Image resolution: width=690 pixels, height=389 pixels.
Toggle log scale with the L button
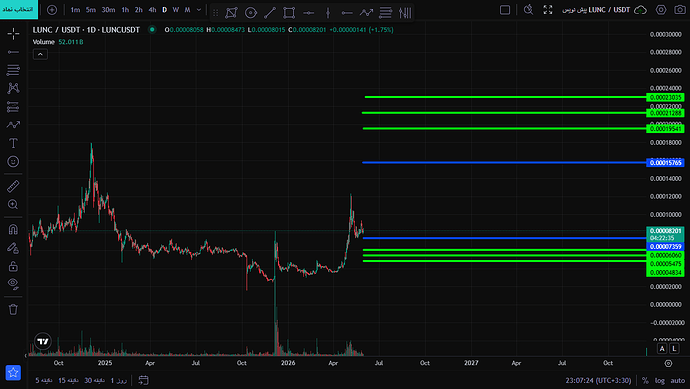674,349
